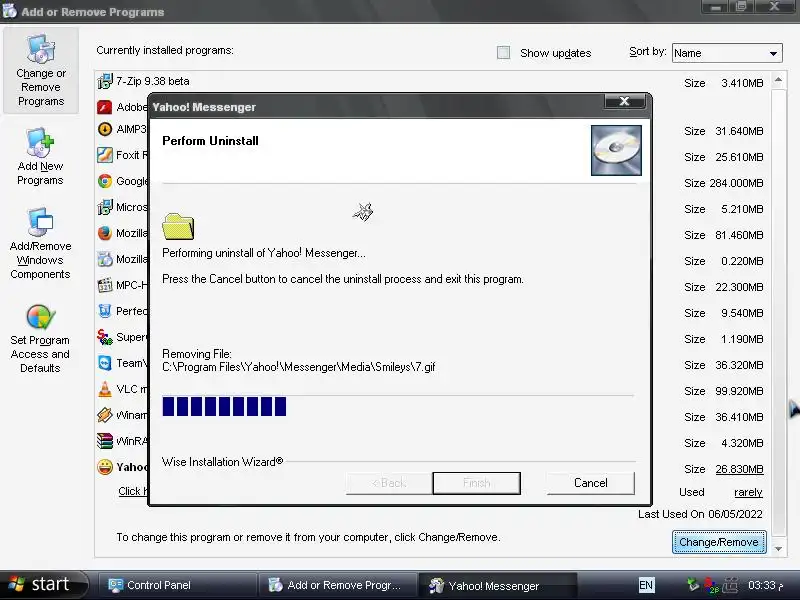The image size is (800, 600).
Task: Click the size value 3.410MB
Action: [742, 83]
